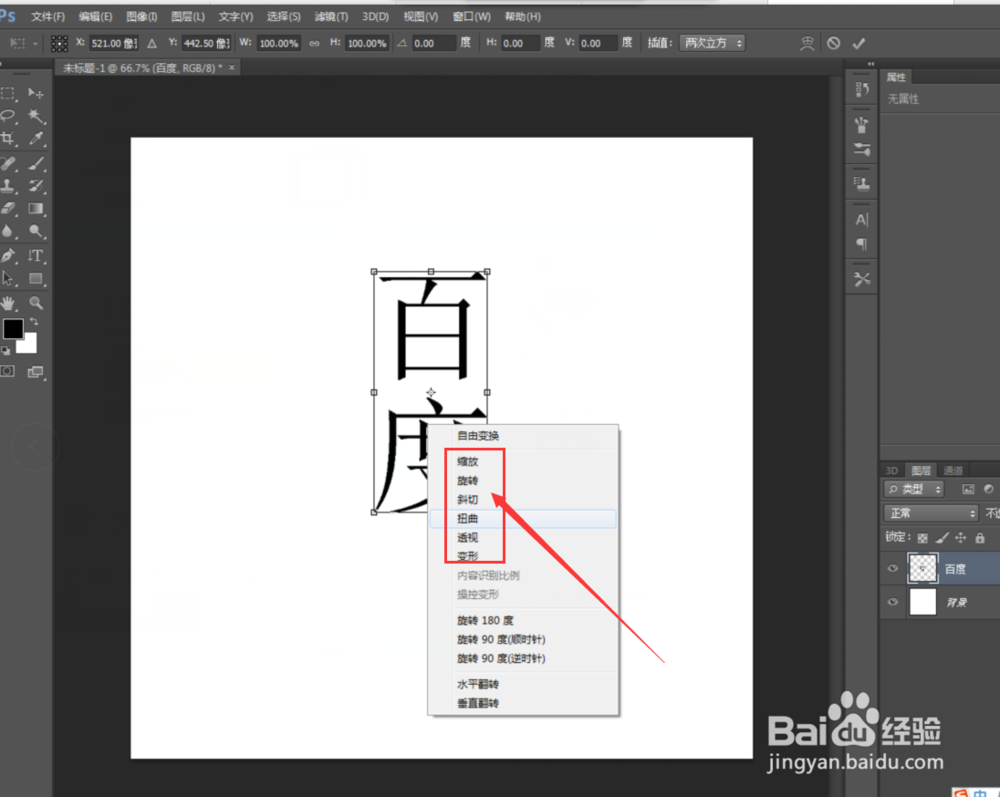Click the foreground color swatch
The height and width of the screenshot is (797, 1000).
(x=13, y=329)
